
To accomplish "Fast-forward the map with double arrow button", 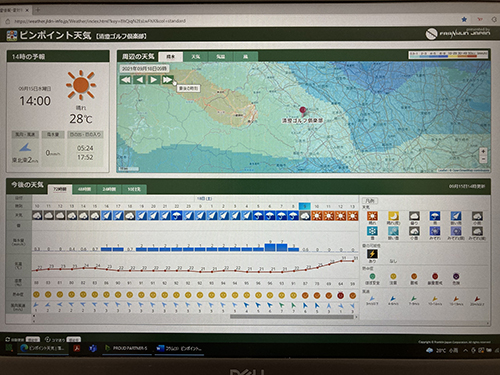I will point(167,80).
